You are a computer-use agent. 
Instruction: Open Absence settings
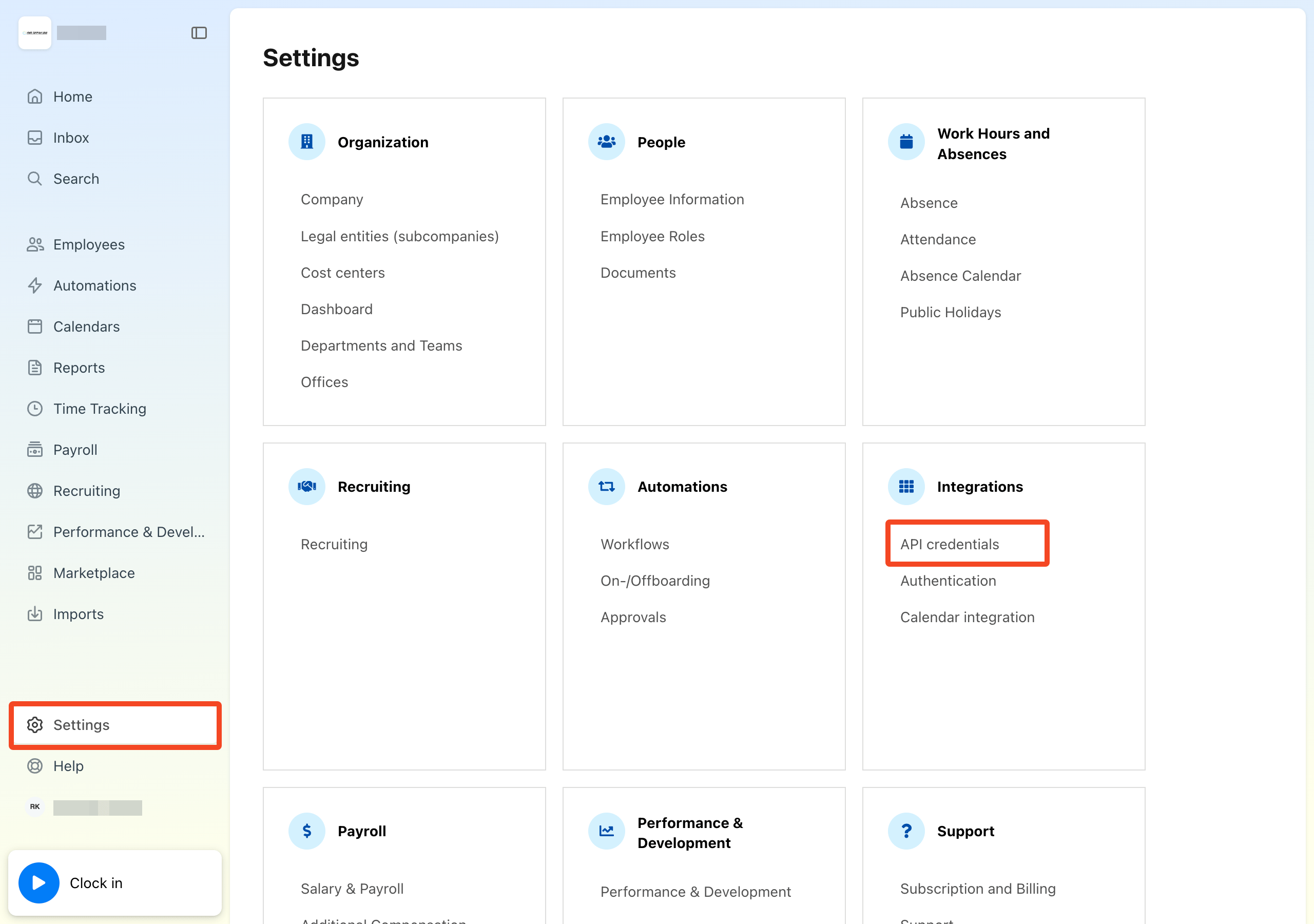click(x=929, y=203)
